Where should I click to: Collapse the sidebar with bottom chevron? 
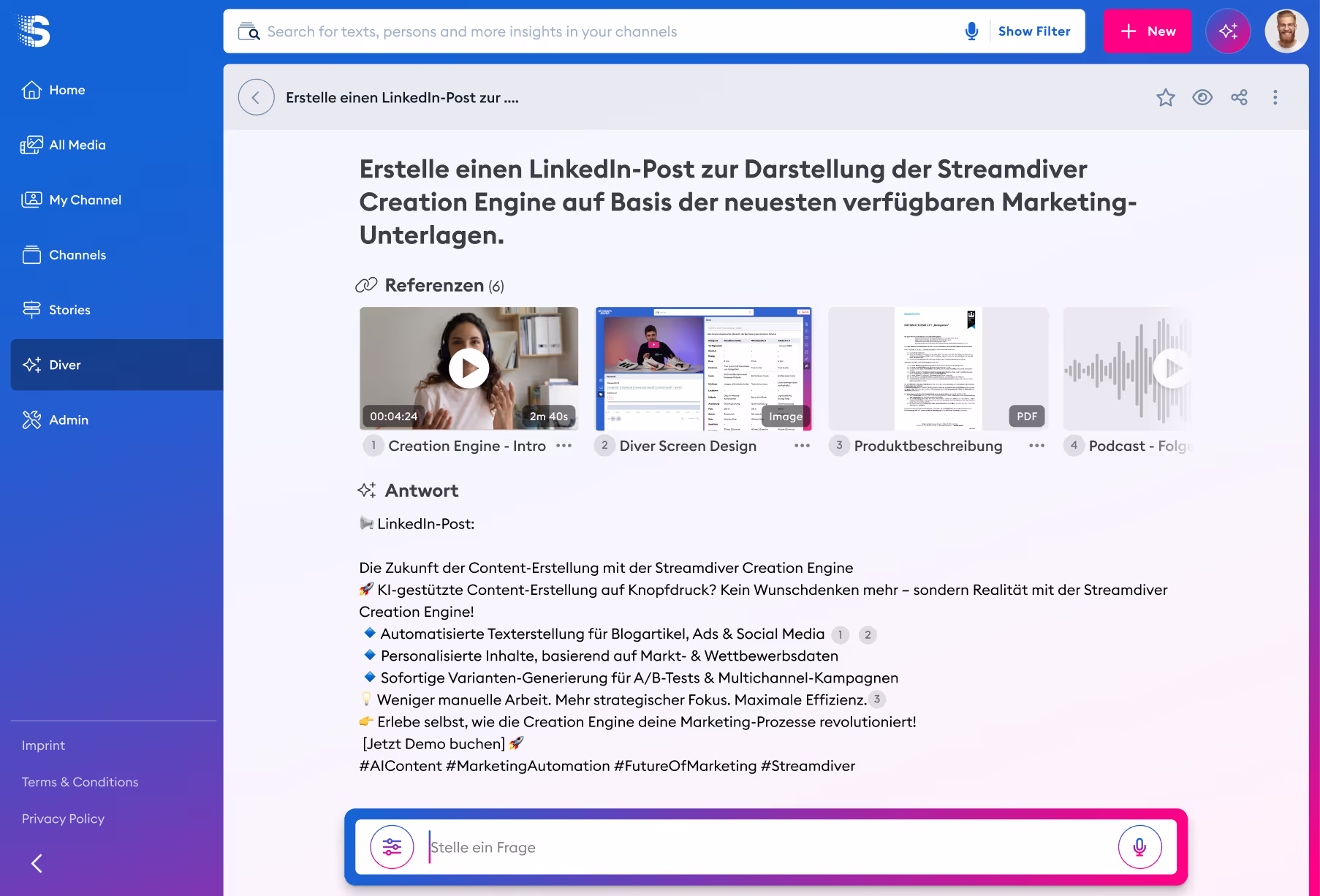click(x=37, y=863)
